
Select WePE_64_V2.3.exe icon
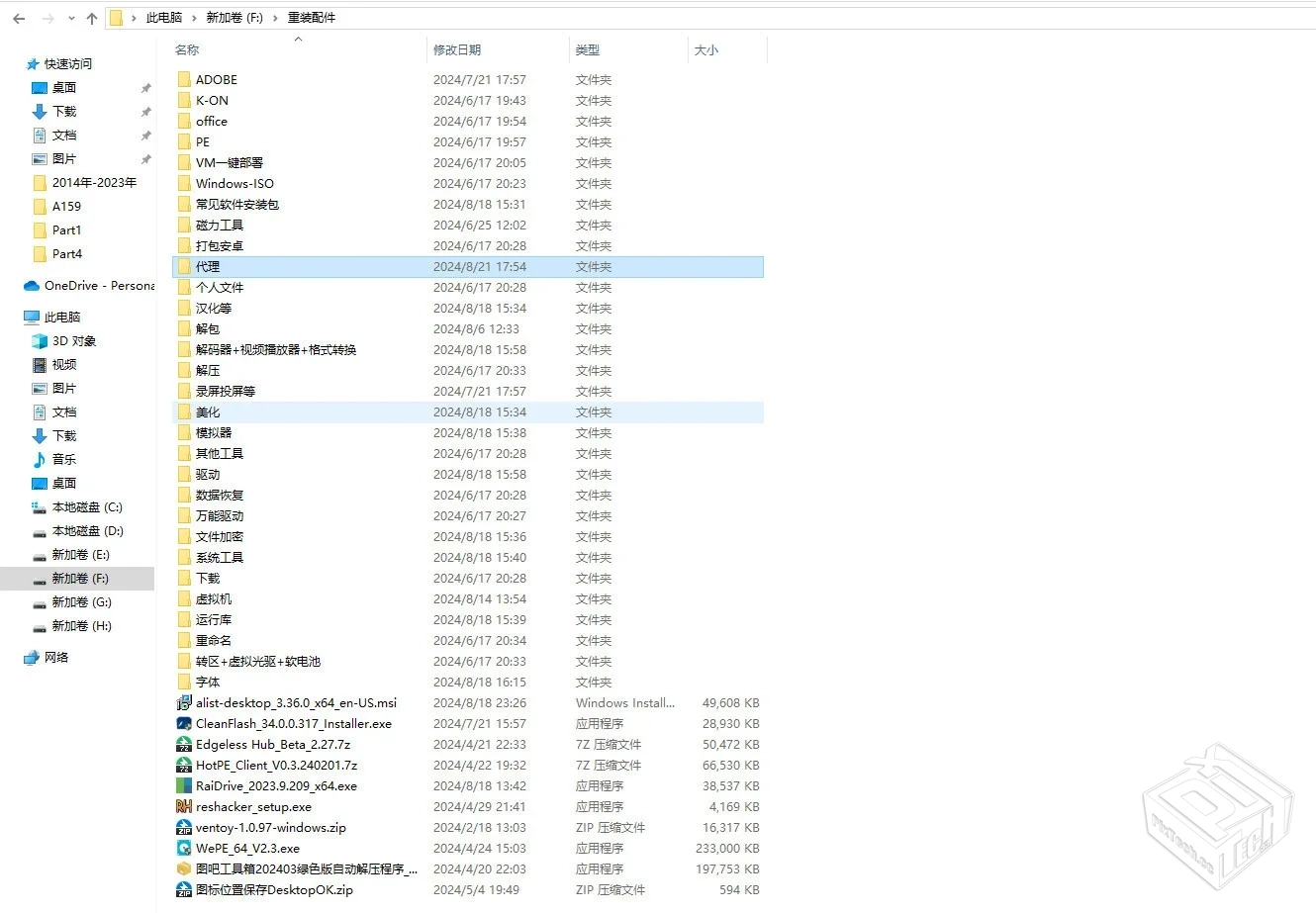click(x=184, y=849)
